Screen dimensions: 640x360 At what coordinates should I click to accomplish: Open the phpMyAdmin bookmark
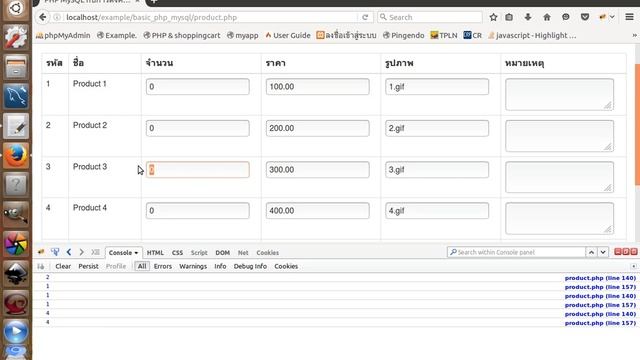coord(63,36)
